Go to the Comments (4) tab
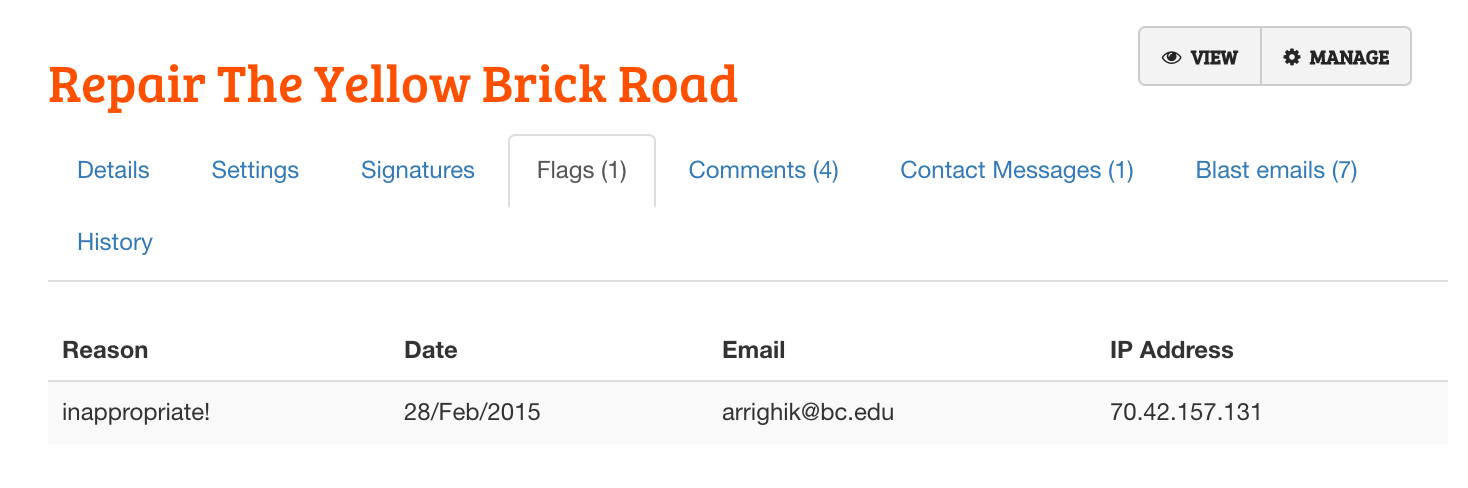The width and height of the screenshot is (1468, 488). tap(764, 170)
